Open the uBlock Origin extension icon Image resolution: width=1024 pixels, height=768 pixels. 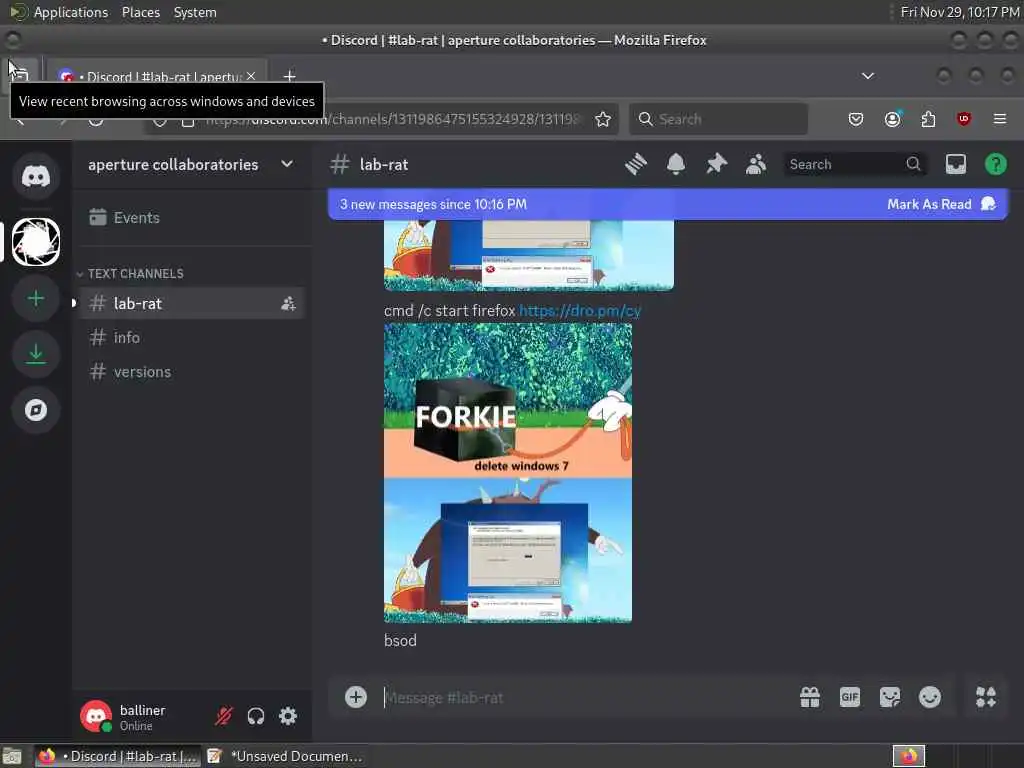[x=964, y=119]
